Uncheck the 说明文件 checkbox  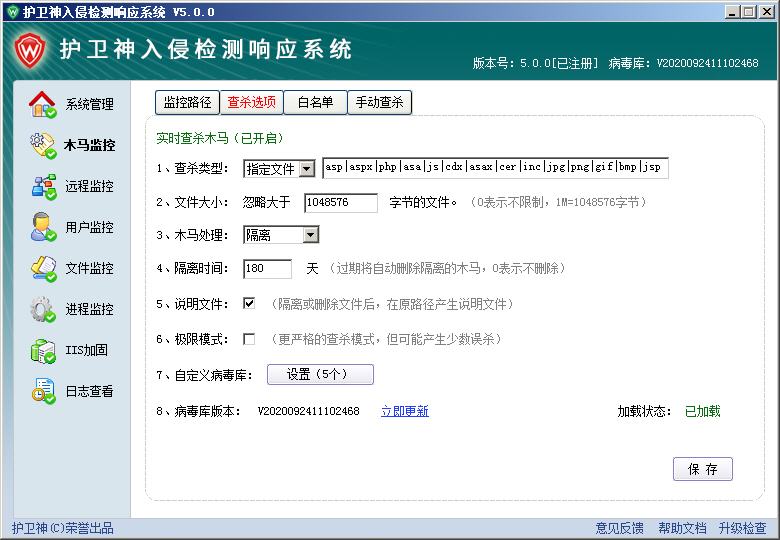pos(249,304)
